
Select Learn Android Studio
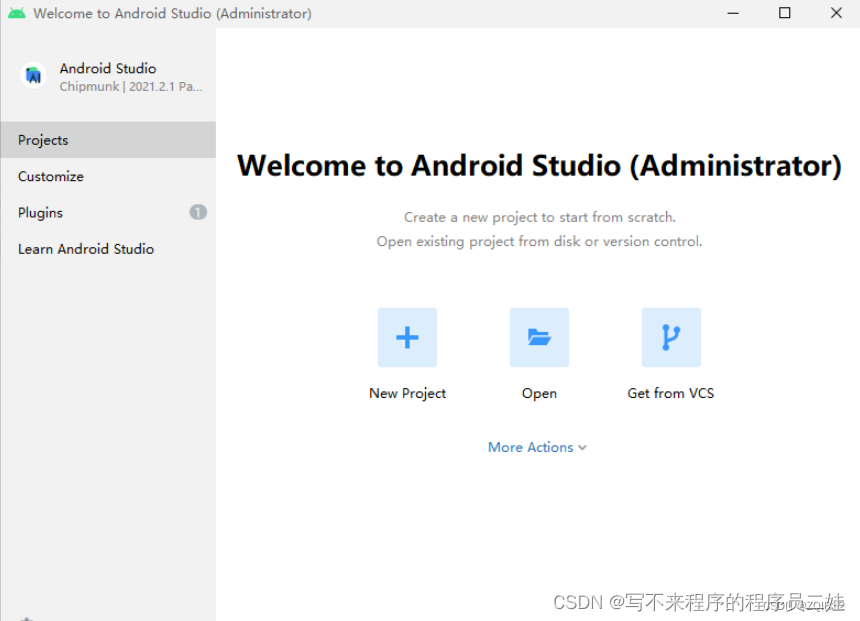pyautogui.click(x=108, y=249)
